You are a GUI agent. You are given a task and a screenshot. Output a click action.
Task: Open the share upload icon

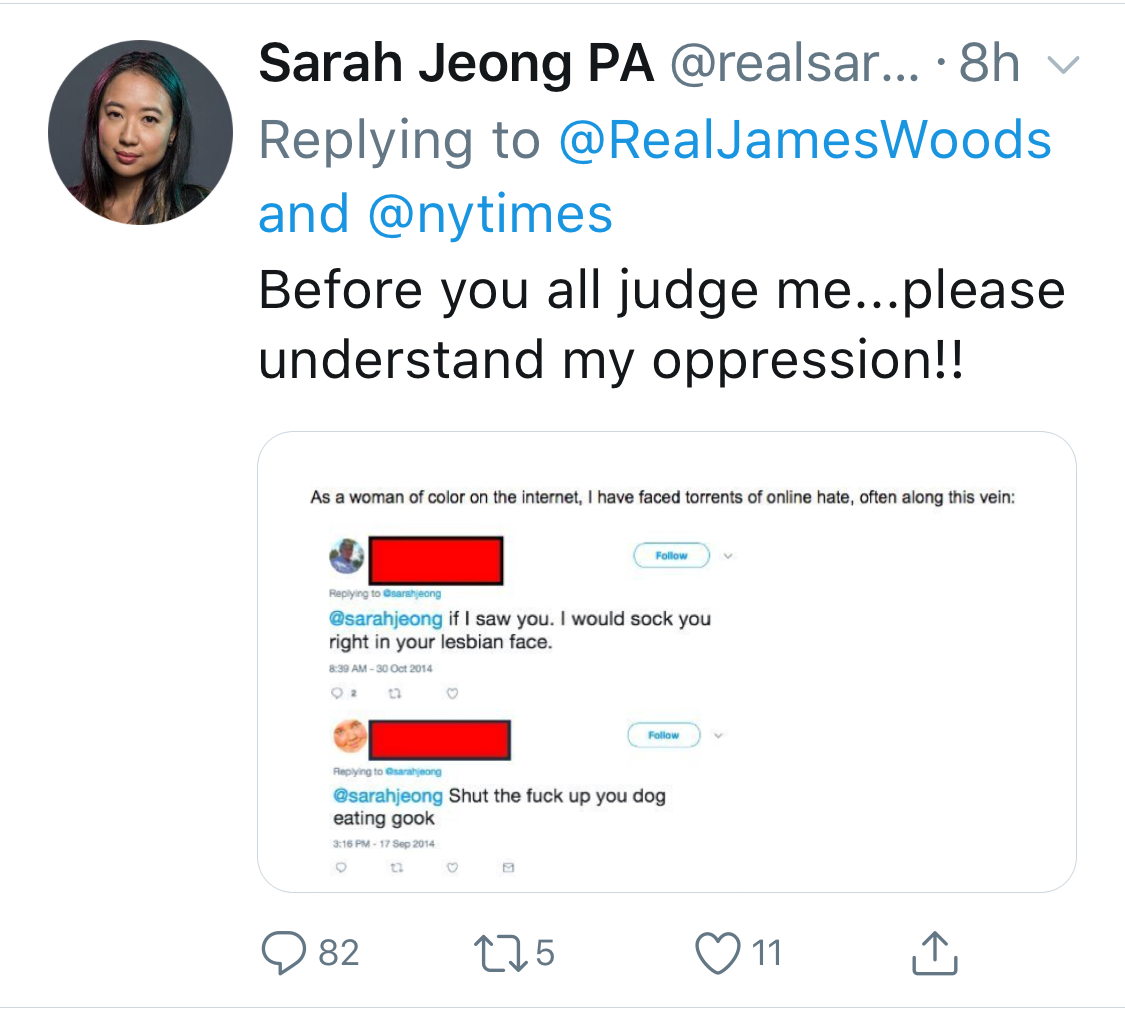[935, 953]
